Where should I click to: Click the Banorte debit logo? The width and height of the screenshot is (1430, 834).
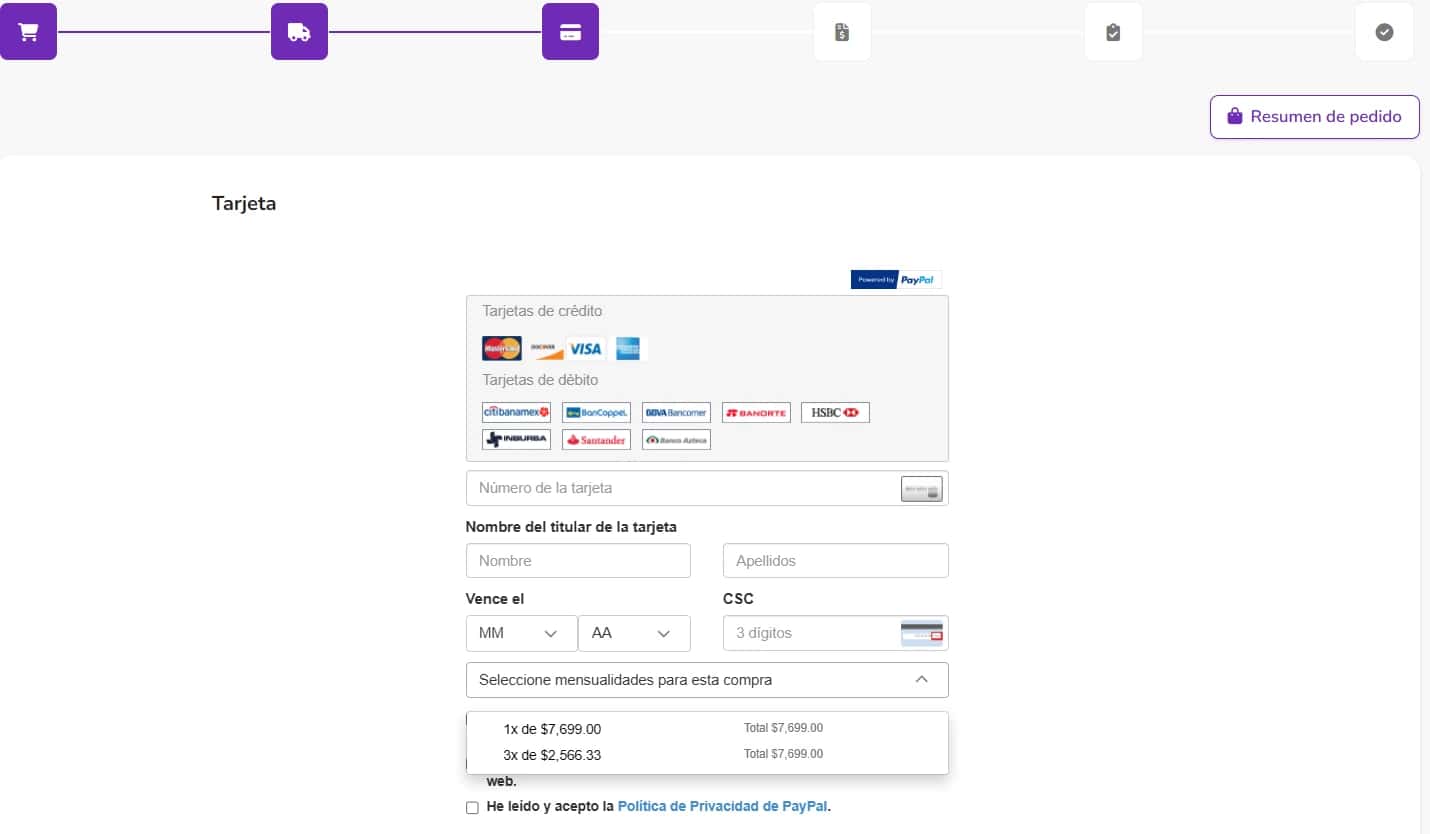[756, 412]
